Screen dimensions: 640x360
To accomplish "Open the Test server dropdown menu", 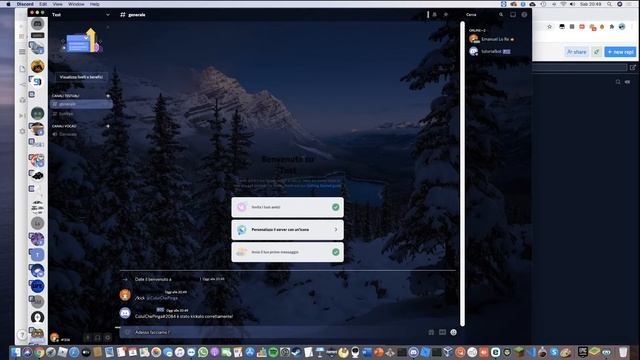I will tap(108, 15).
